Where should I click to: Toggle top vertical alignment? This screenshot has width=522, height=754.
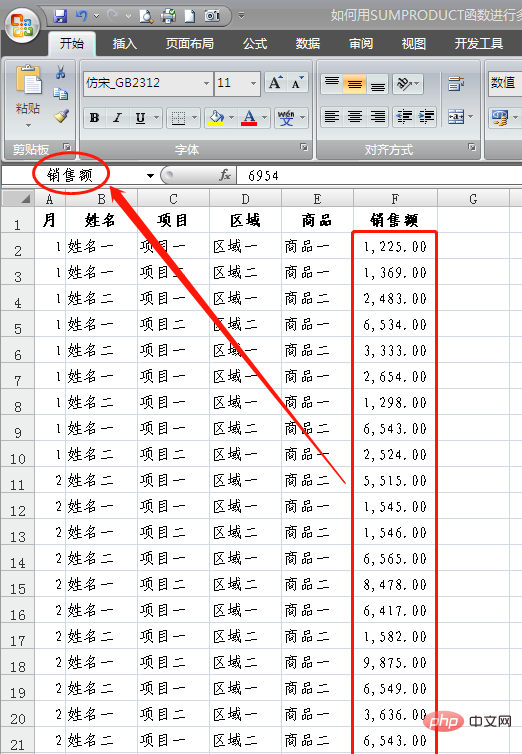click(332, 84)
